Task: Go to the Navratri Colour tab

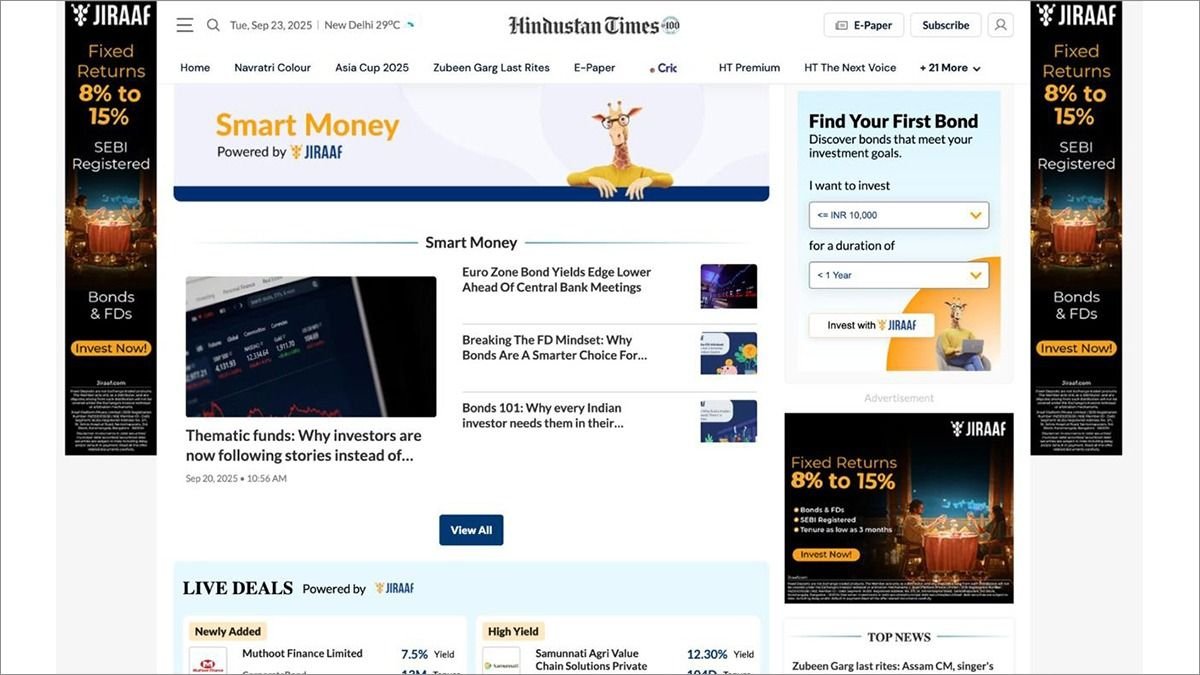Action: coord(272,68)
